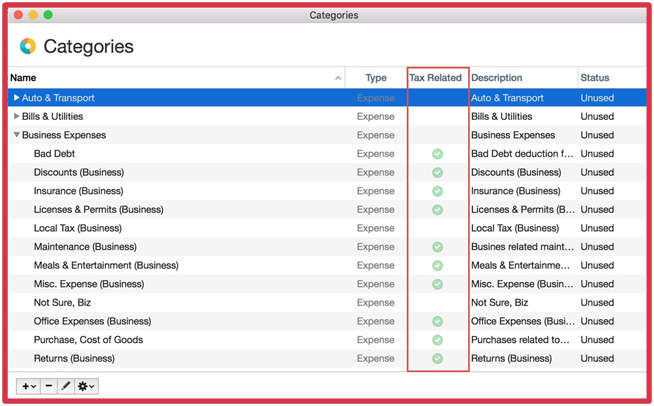Click the minus button to remove category
This screenshot has width=654, height=406.
(x=48, y=386)
